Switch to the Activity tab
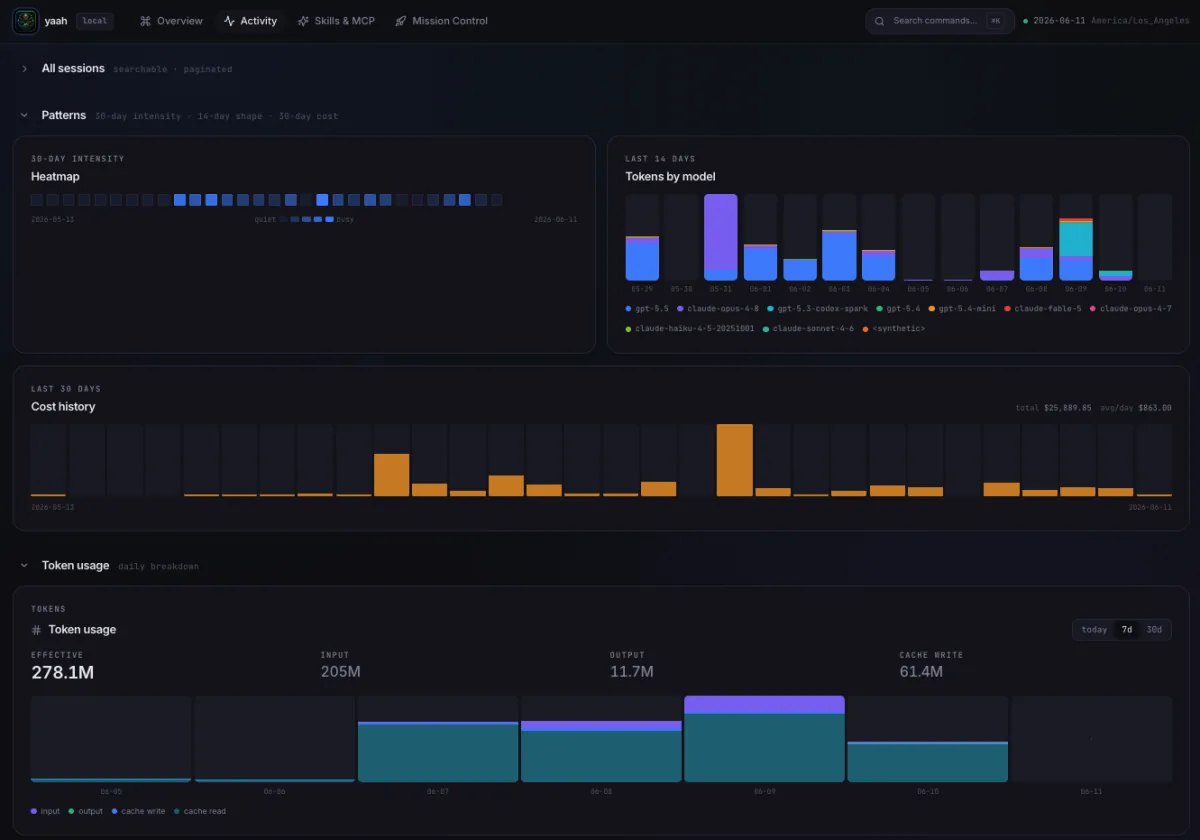1200x840 pixels. 250,21
